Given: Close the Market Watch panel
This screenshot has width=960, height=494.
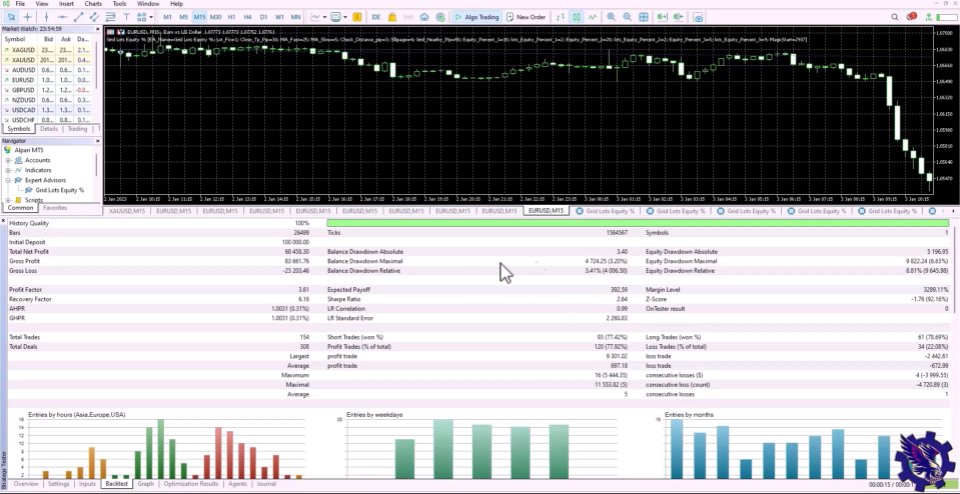Looking at the screenshot, I should (x=97, y=29).
